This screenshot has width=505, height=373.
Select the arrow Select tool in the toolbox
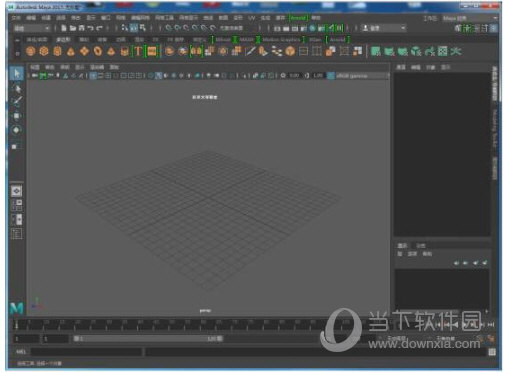tap(17, 73)
